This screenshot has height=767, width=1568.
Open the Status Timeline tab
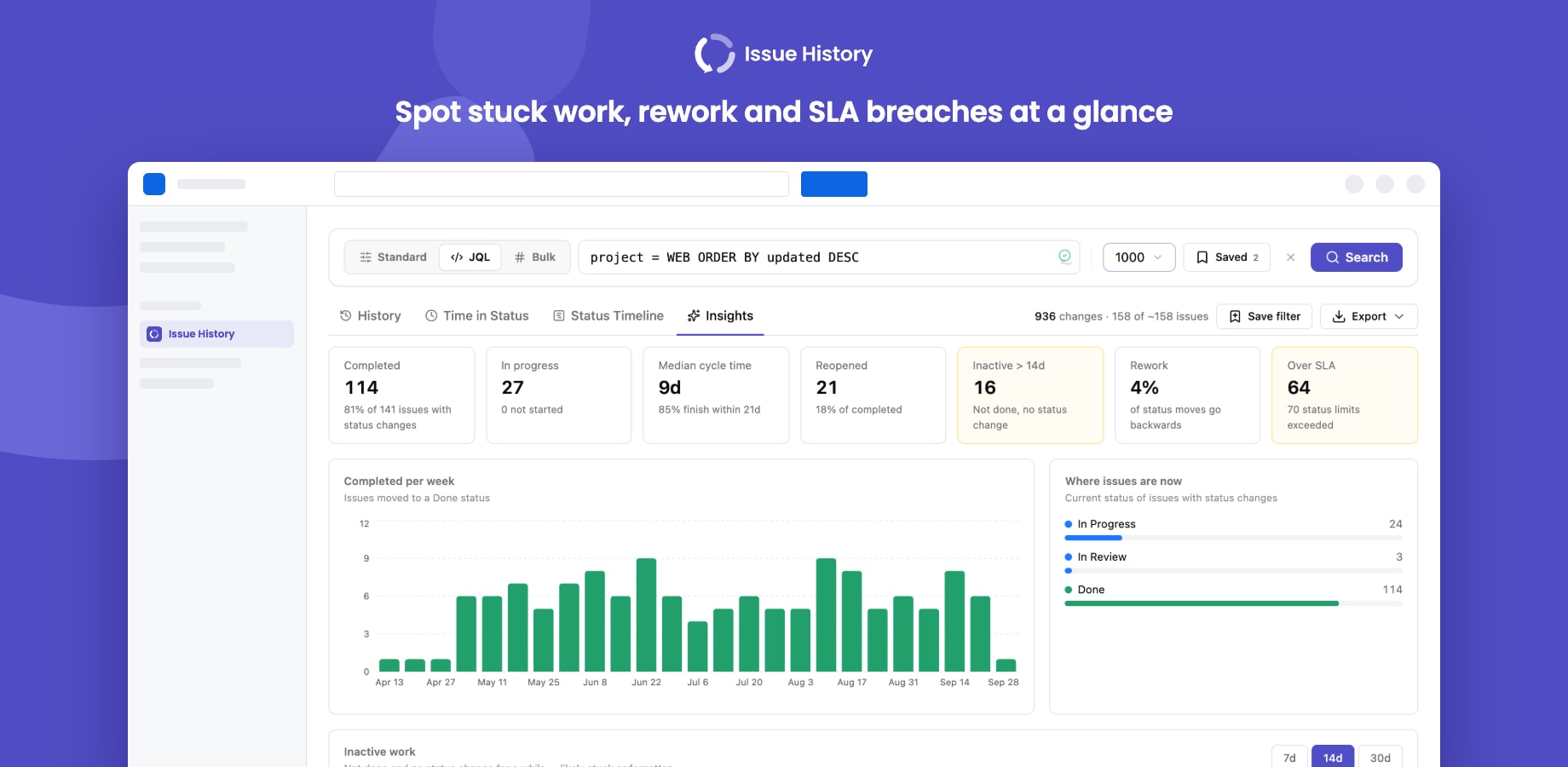click(x=608, y=315)
